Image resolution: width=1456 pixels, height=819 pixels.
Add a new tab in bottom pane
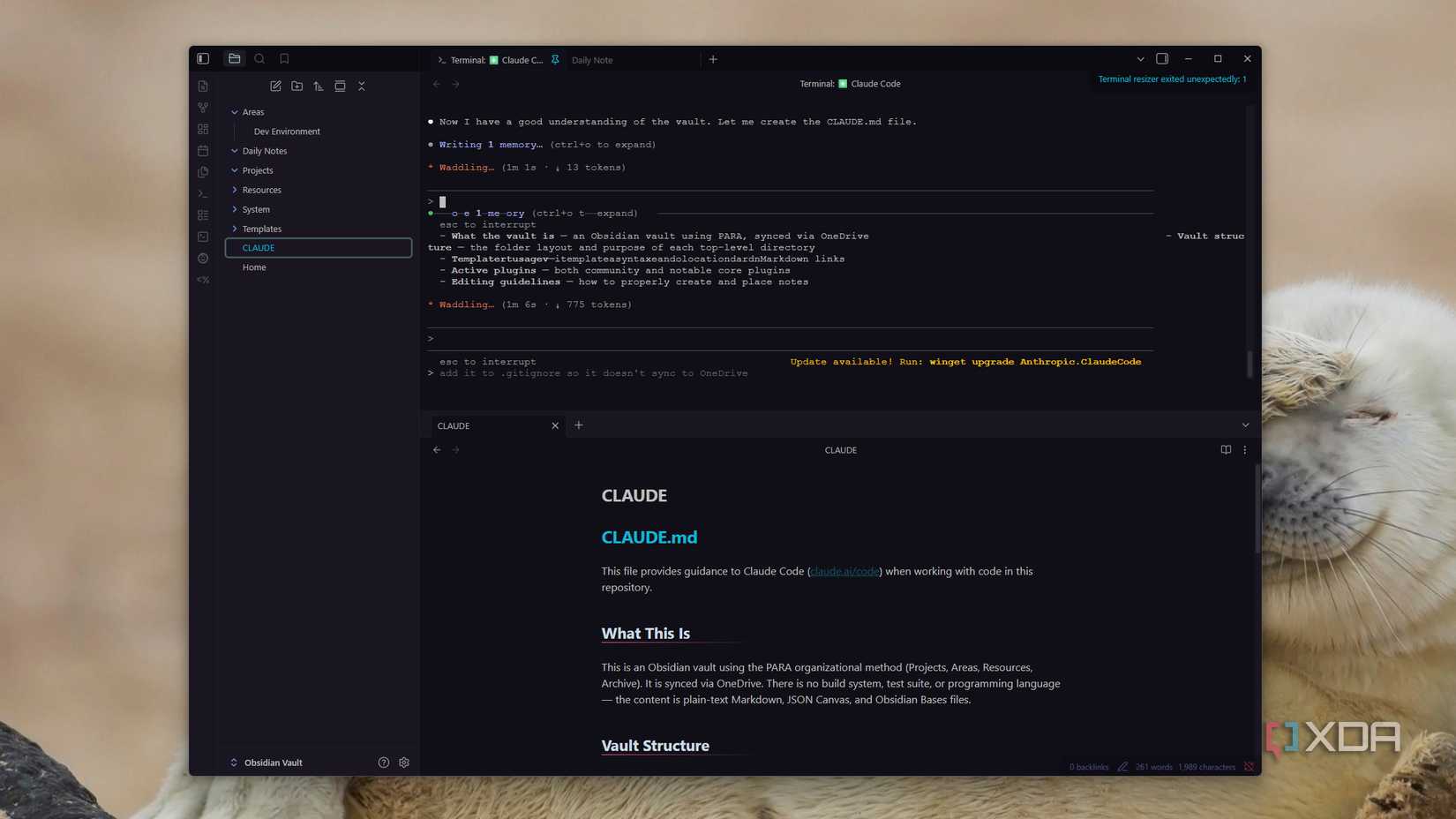pos(579,425)
